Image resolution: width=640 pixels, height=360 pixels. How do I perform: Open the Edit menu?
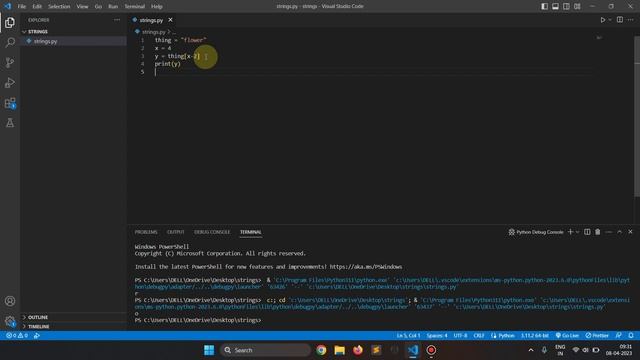coord(37,7)
